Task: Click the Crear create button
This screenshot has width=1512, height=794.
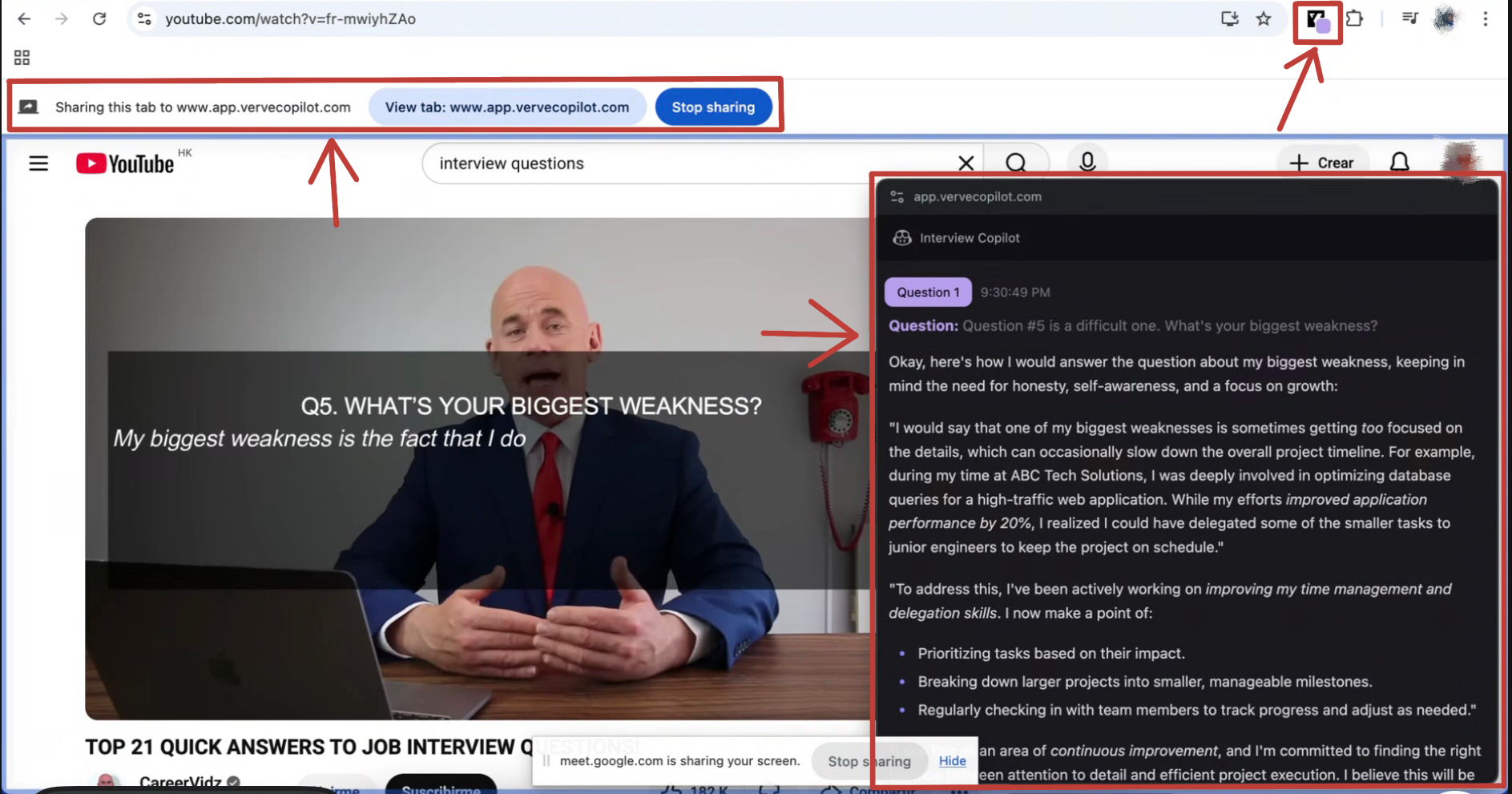Action: (x=1322, y=163)
